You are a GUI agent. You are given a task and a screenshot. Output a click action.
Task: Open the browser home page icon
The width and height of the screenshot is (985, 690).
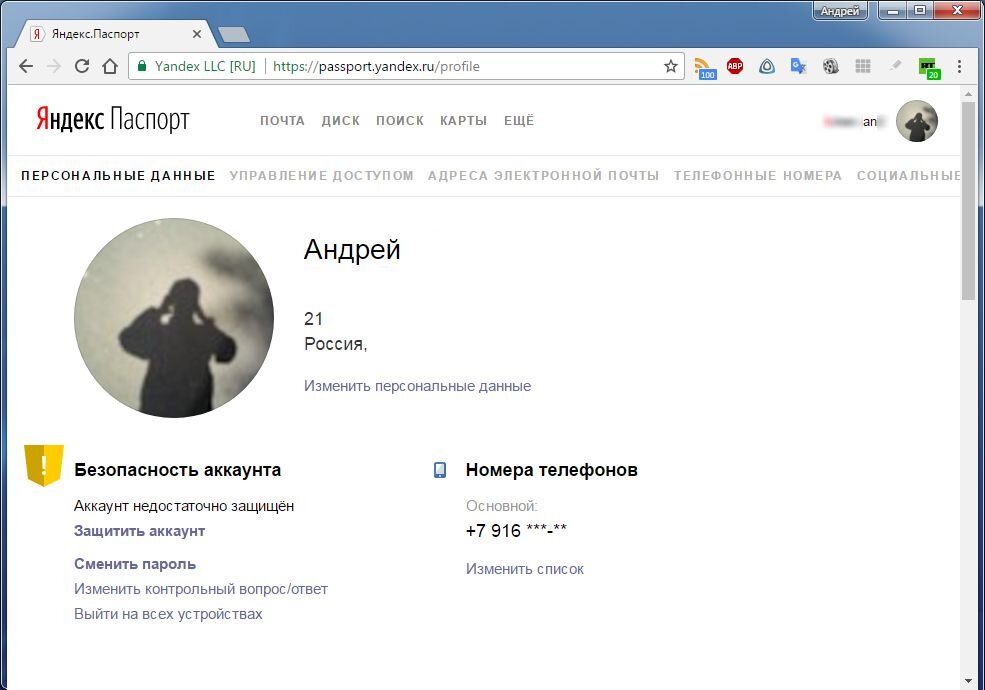click(110, 66)
